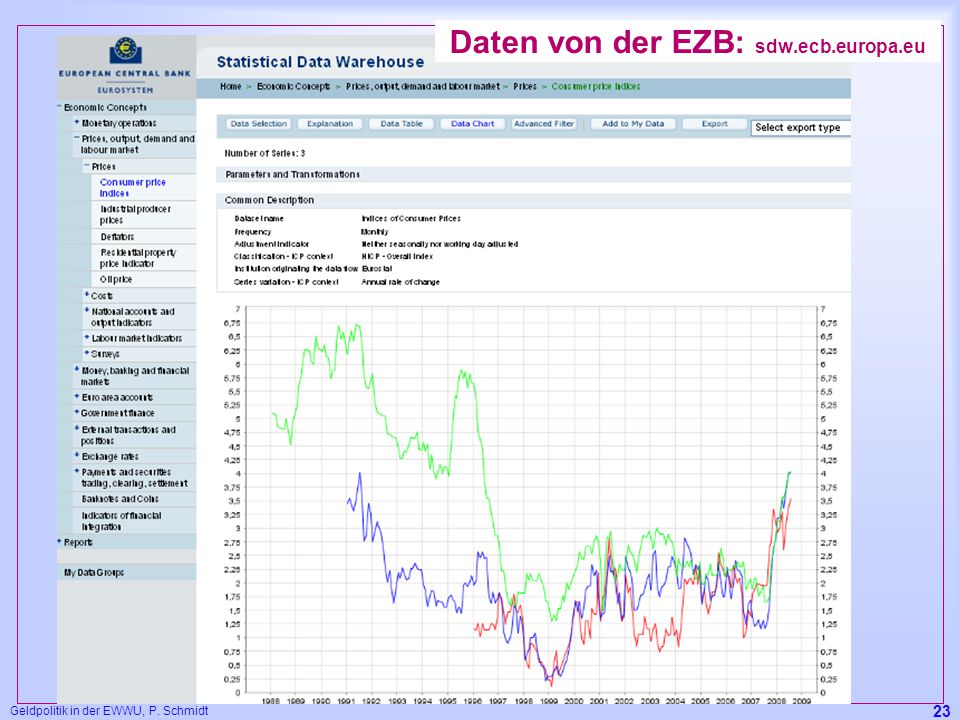Image resolution: width=960 pixels, height=720 pixels.
Task: Open Industrial producer prices in sidebar
Action: [135, 214]
